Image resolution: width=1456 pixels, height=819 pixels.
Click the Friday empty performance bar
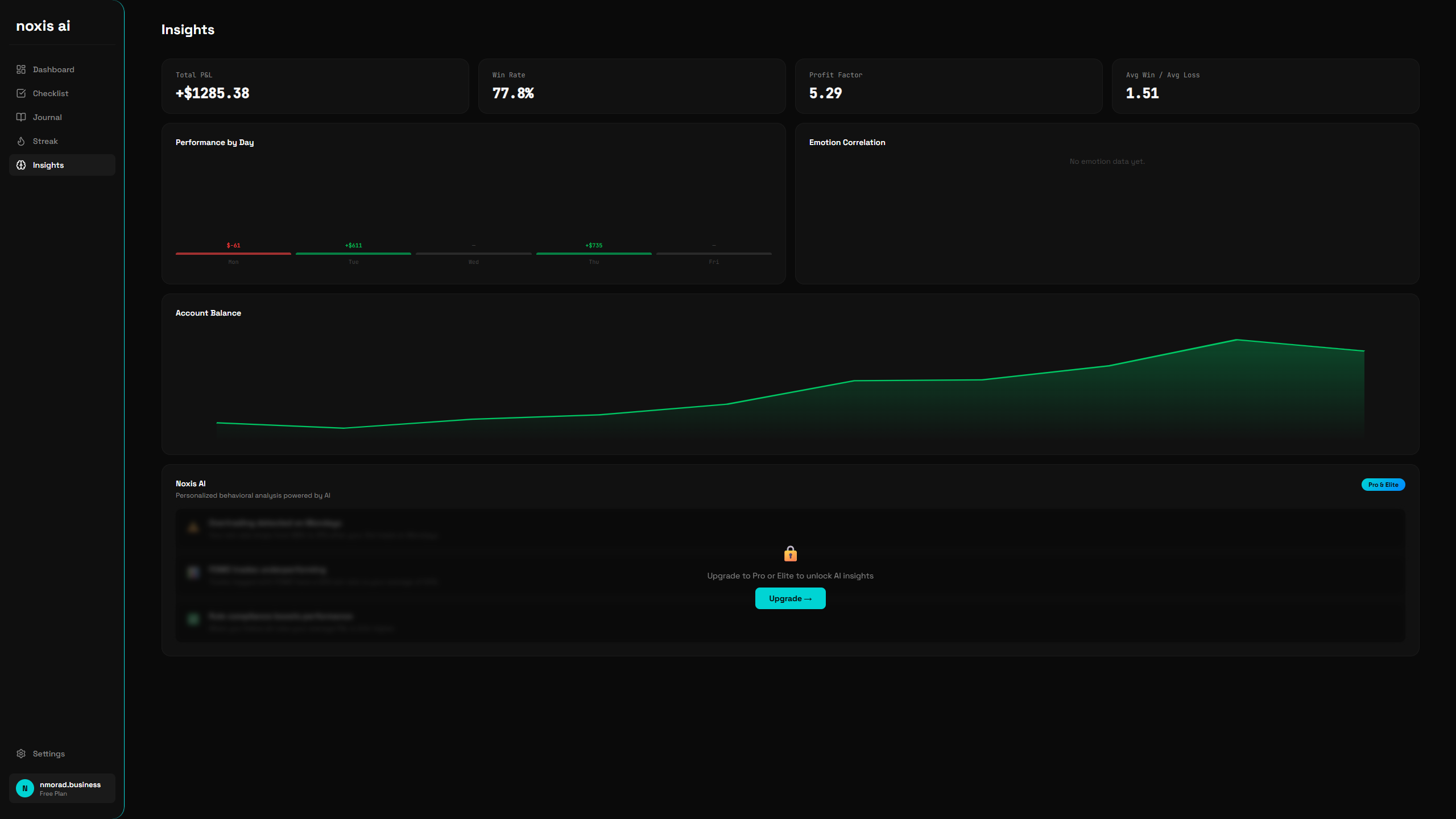click(x=714, y=254)
